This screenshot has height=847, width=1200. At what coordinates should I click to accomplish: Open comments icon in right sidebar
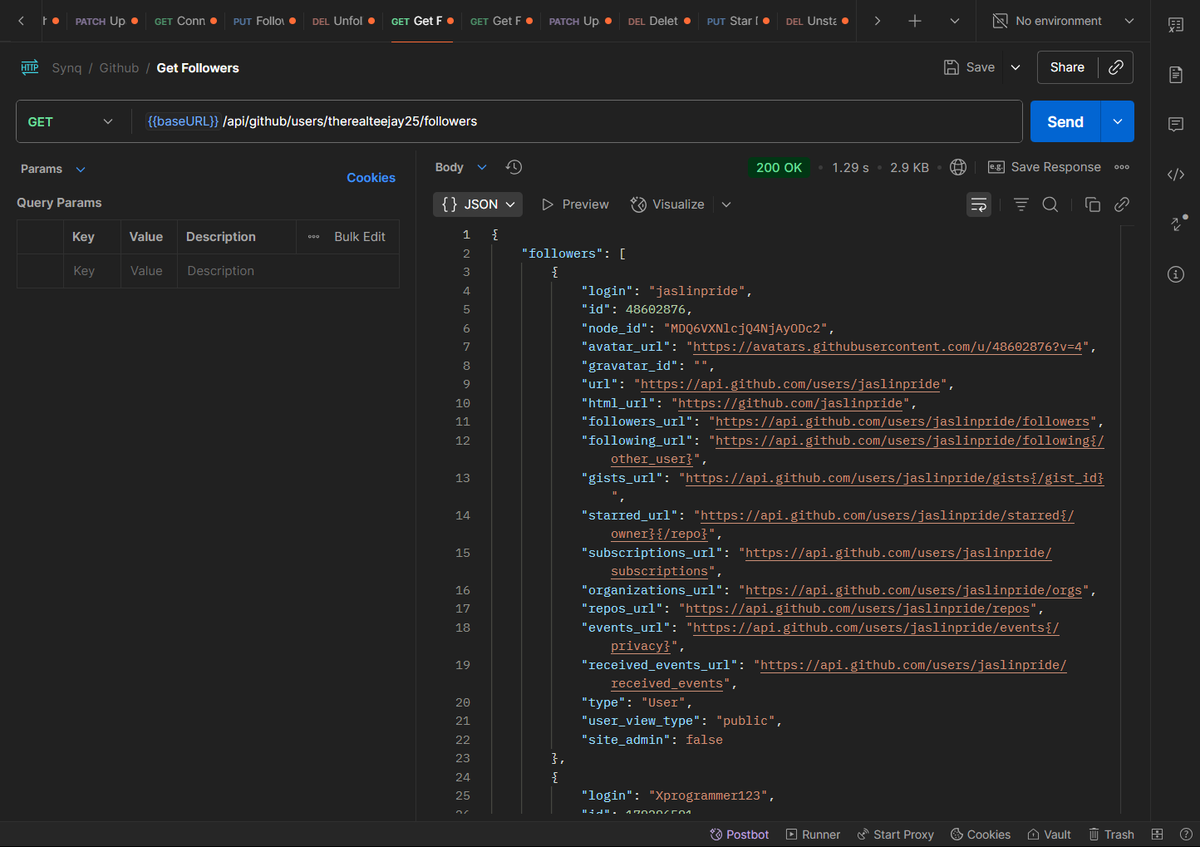(x=1176, y=125)
